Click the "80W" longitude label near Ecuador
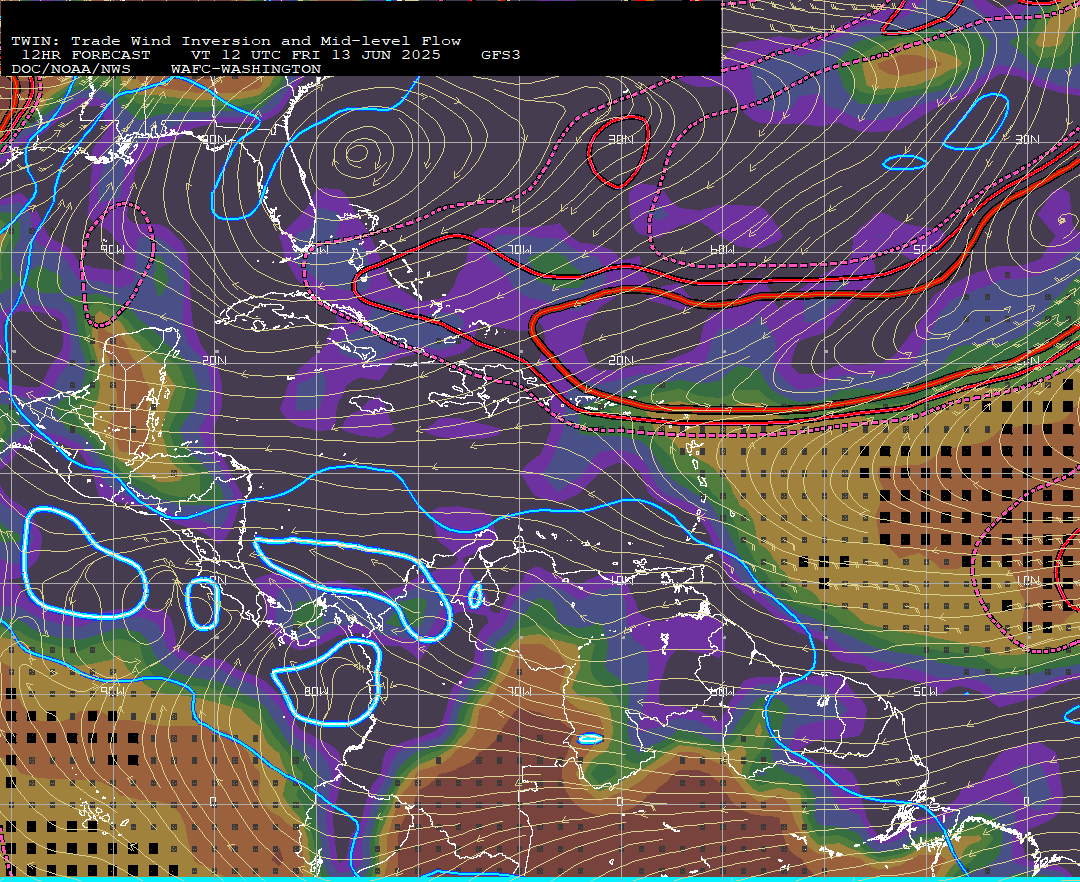 [316, 691]
